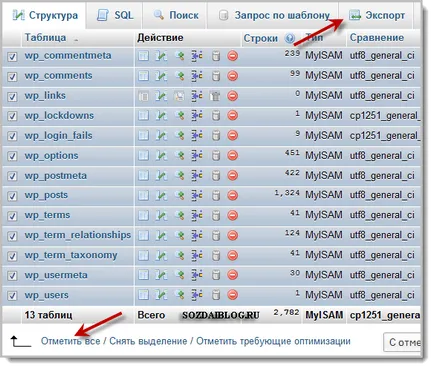Open the 'С отмеченными' dropdown
The height and width of the screenshot is (369, 434).
coord(402,342)
